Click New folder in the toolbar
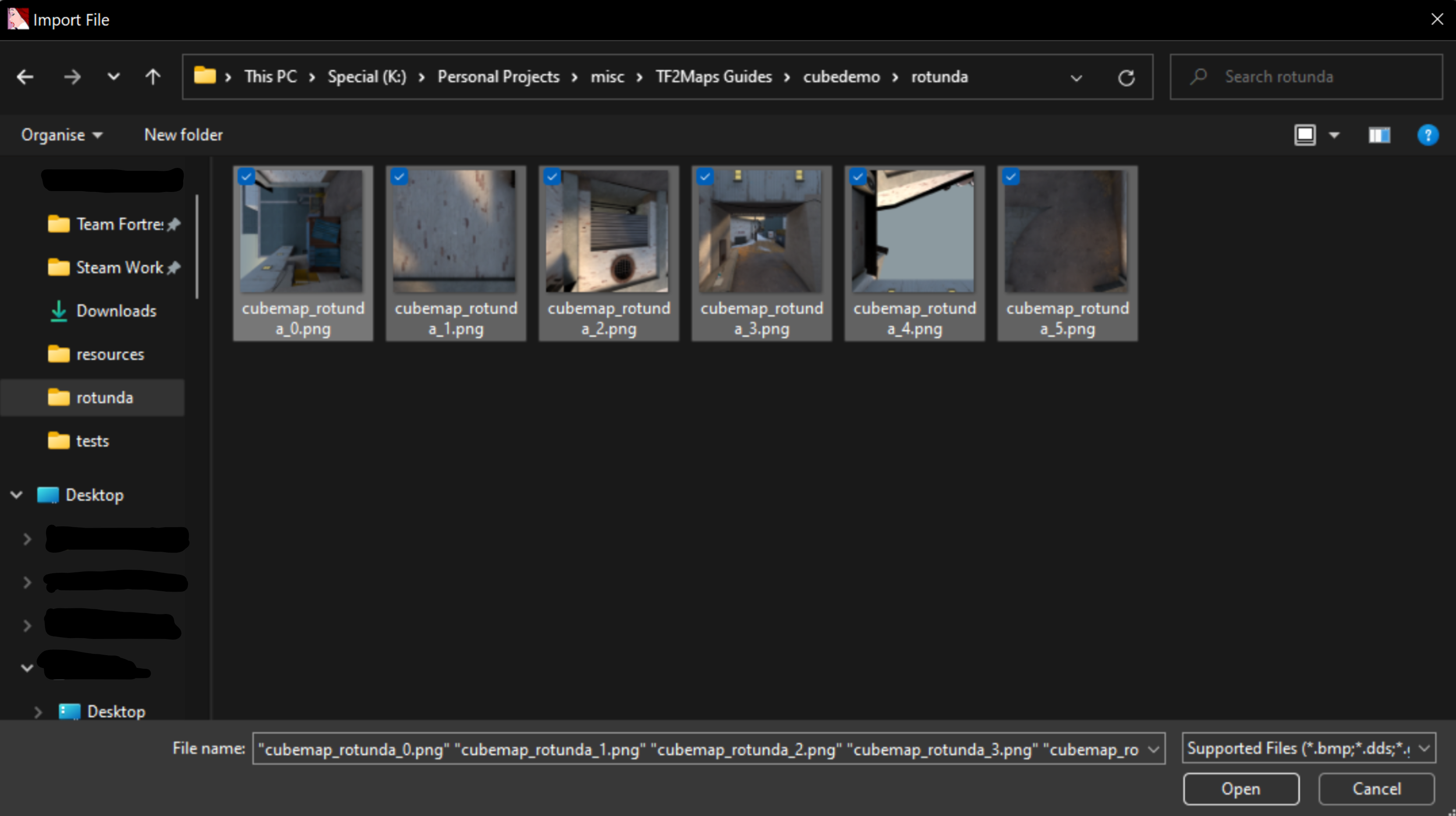The image size is (1456, 816). coord(183,135)
